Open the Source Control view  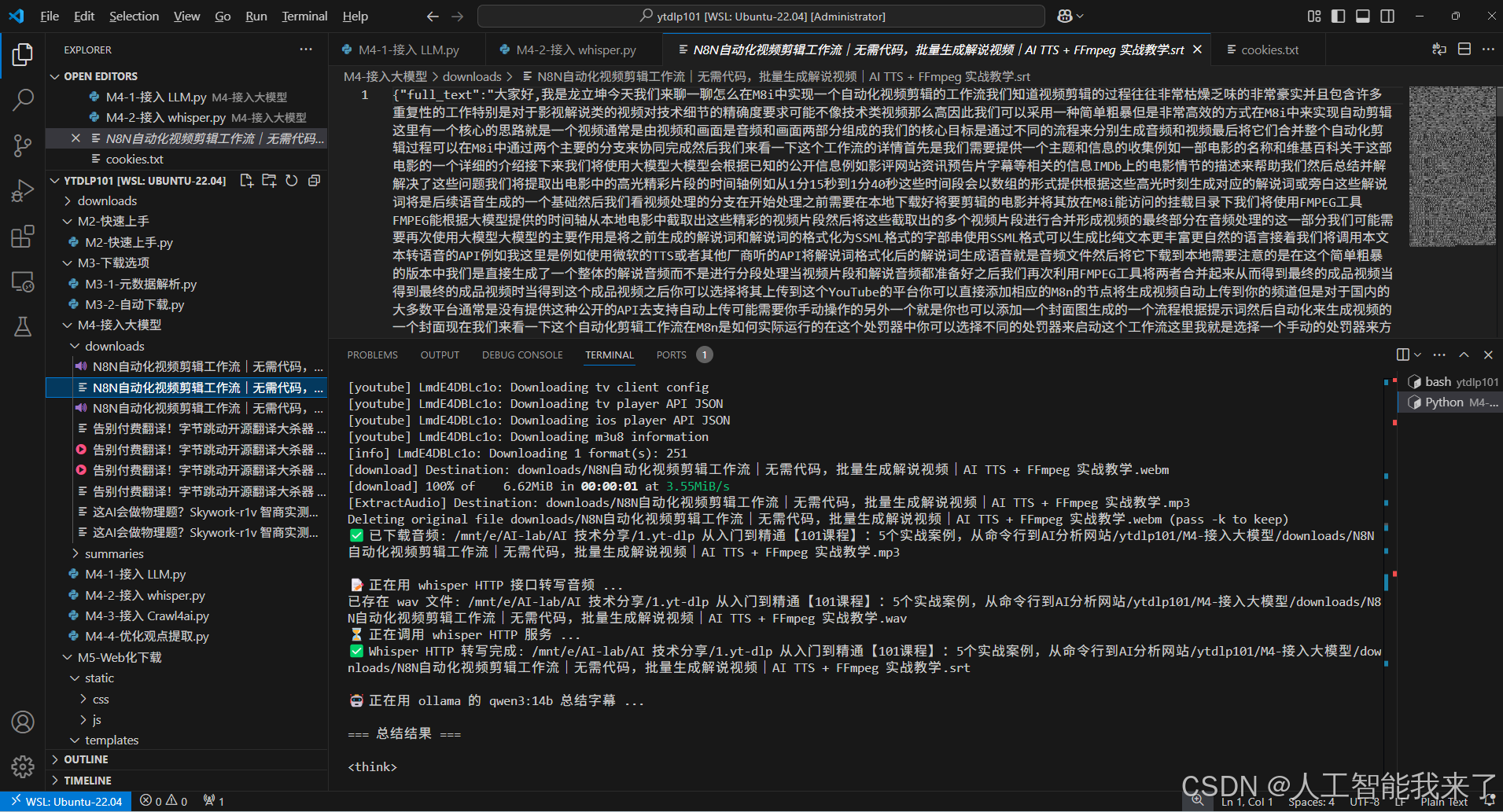click(23, 145)
